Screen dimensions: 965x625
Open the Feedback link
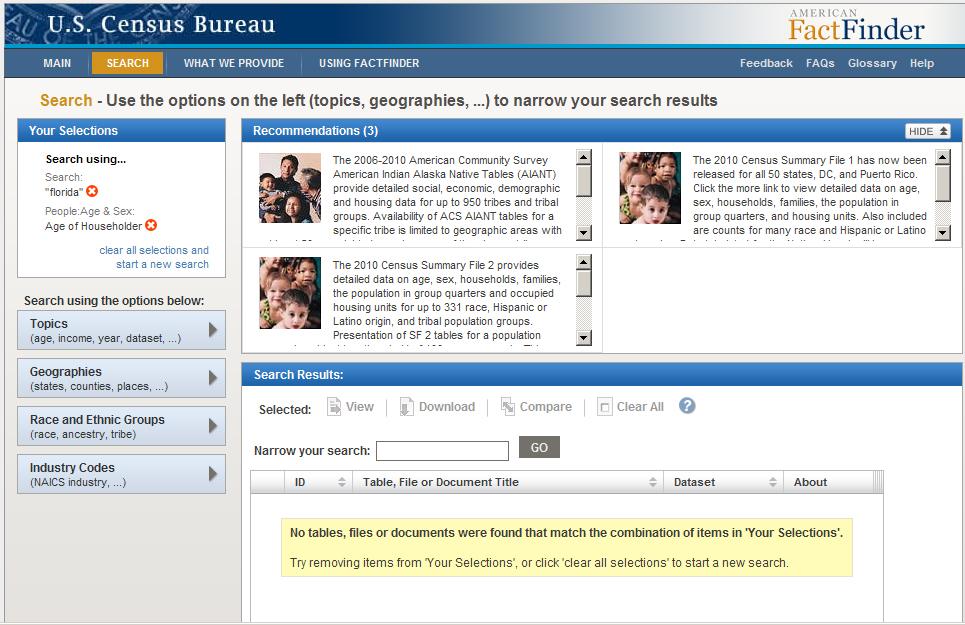tap(766, 63)
